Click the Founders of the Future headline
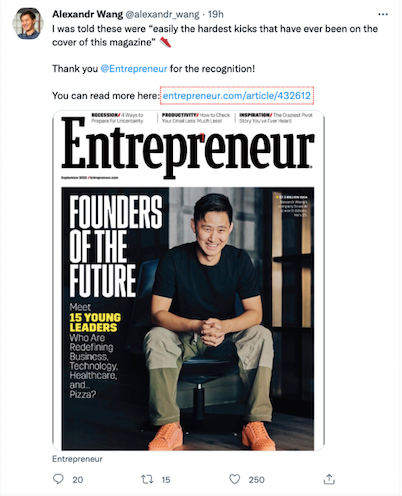 click(x=116, y=246)
